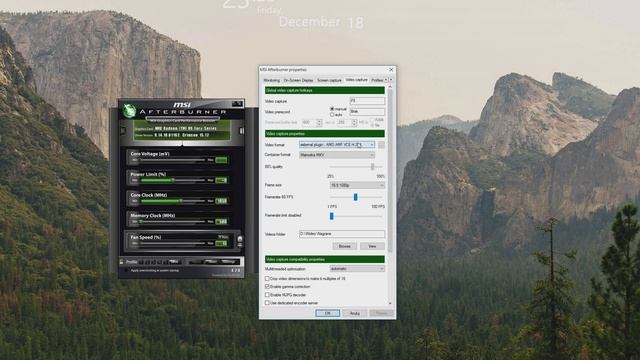Click the tab strip scroll right arrow
The width and height of the screenshot is (640, 360).
click(391, 80)
